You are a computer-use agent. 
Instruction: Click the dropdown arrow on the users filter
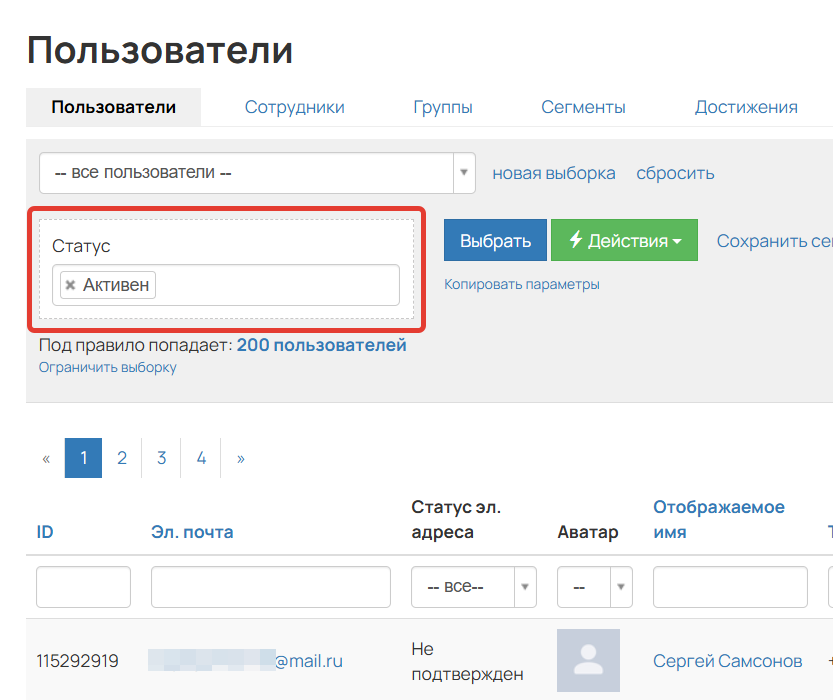[x=463, y=172]
